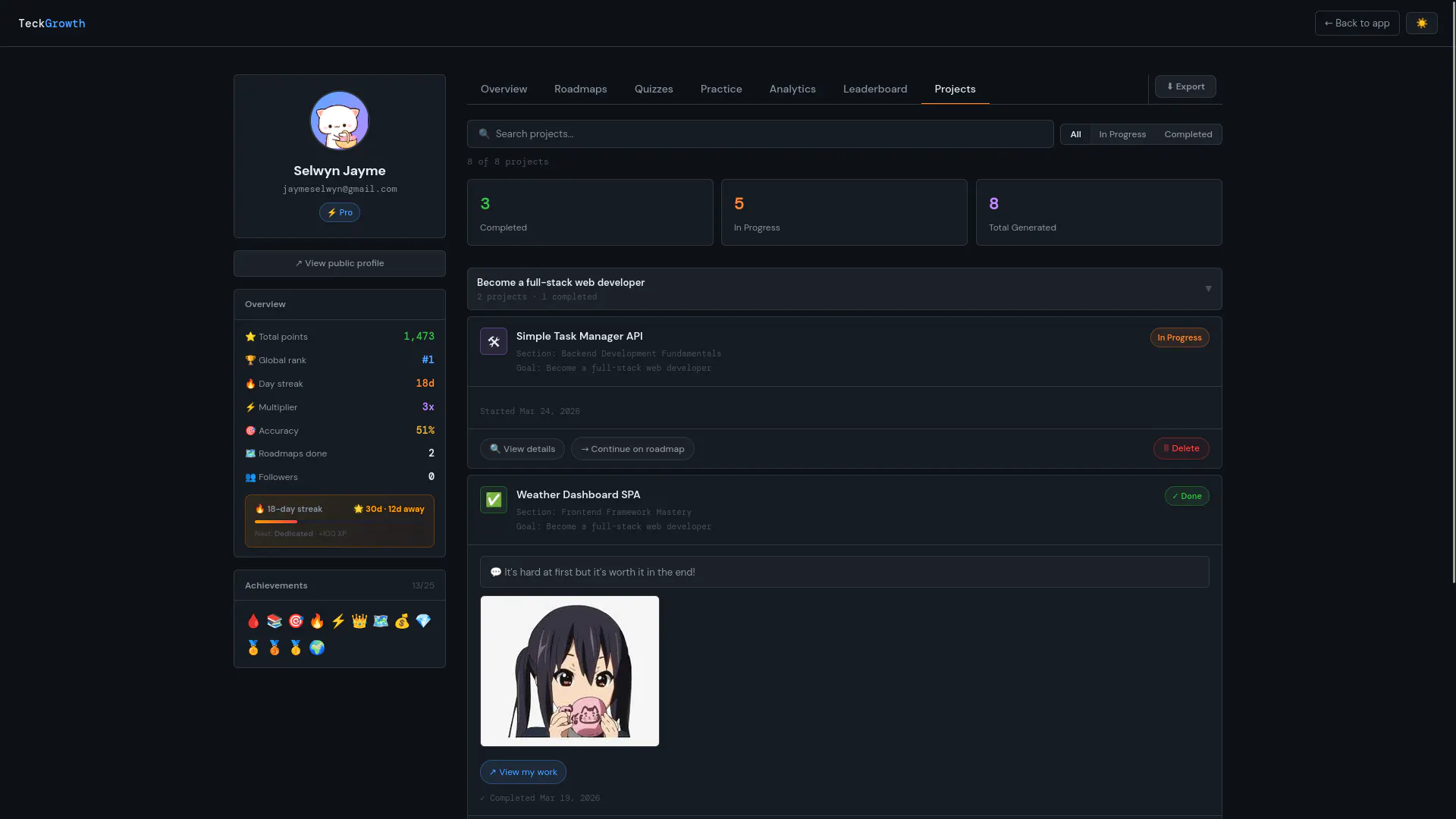
Task: Toggle light theme with the sun button
Action: click(1421, 24)
